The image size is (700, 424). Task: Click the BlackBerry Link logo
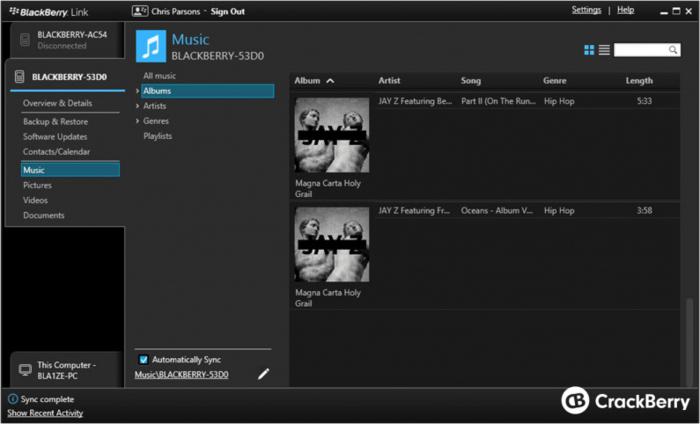(49, 12)
